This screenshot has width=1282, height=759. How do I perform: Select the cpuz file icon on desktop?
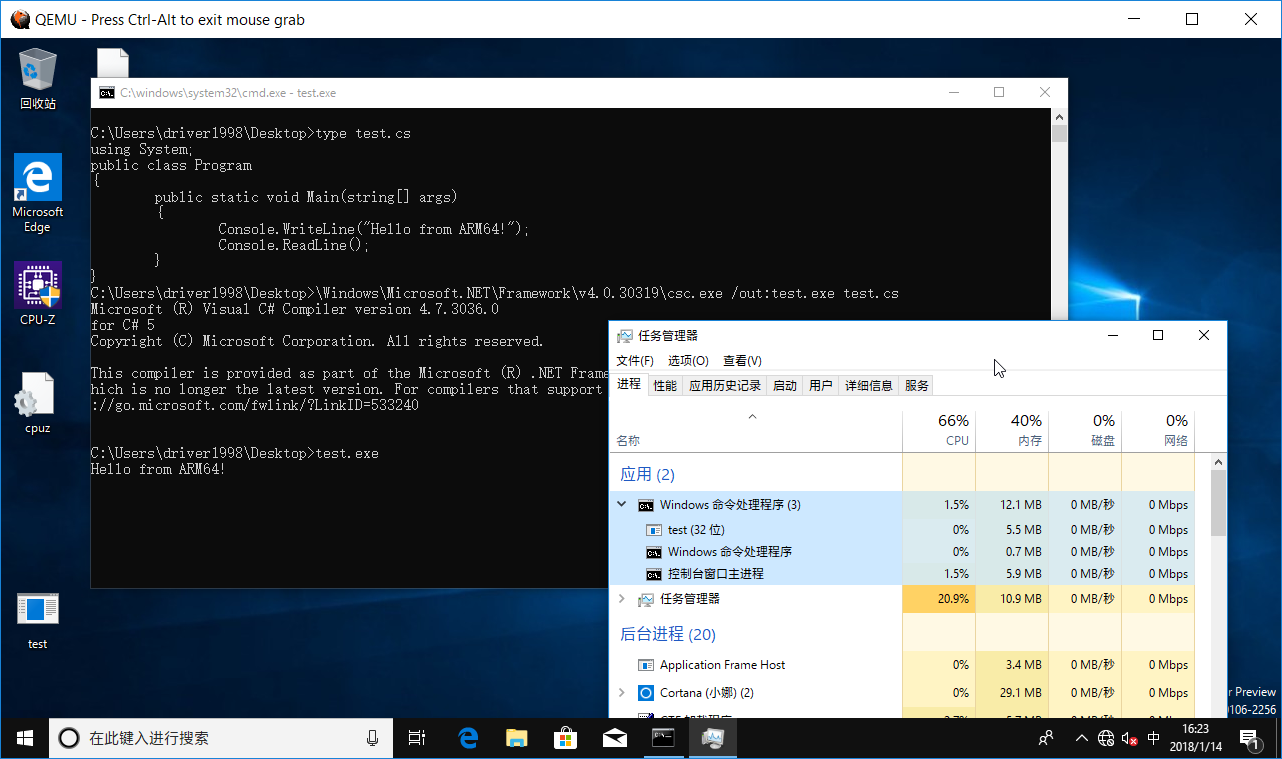(x=37, y=395)
